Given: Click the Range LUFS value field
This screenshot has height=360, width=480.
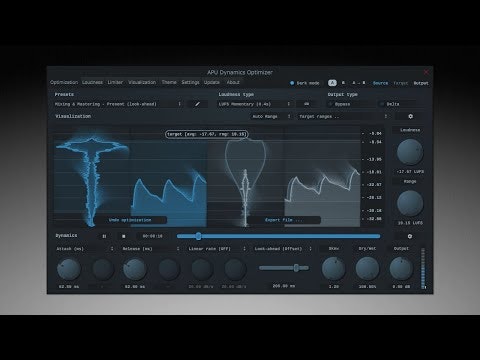Looking at the screenshot, I should tap(410, 223).
